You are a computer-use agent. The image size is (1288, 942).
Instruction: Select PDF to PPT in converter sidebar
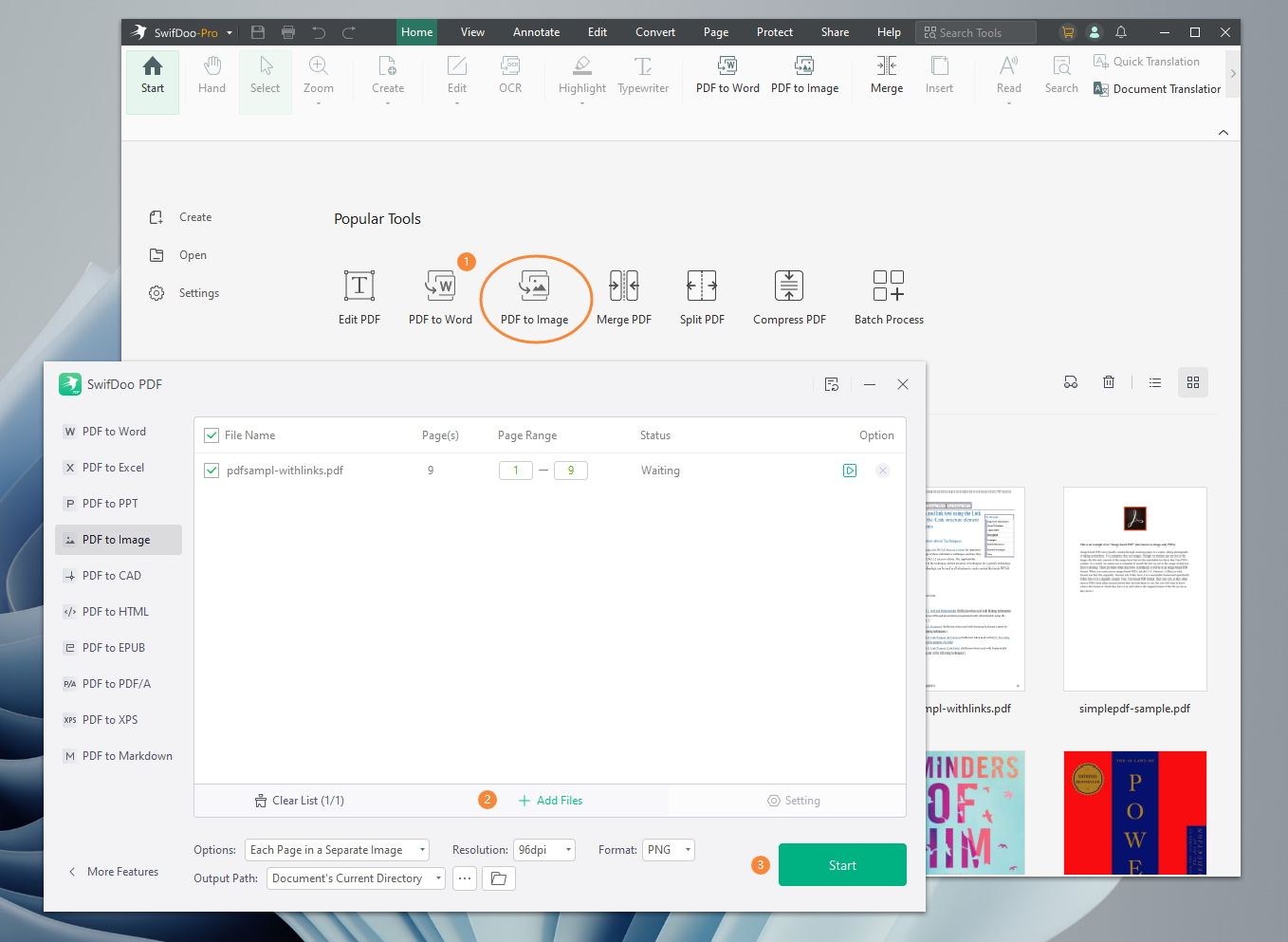pos(119,504)
